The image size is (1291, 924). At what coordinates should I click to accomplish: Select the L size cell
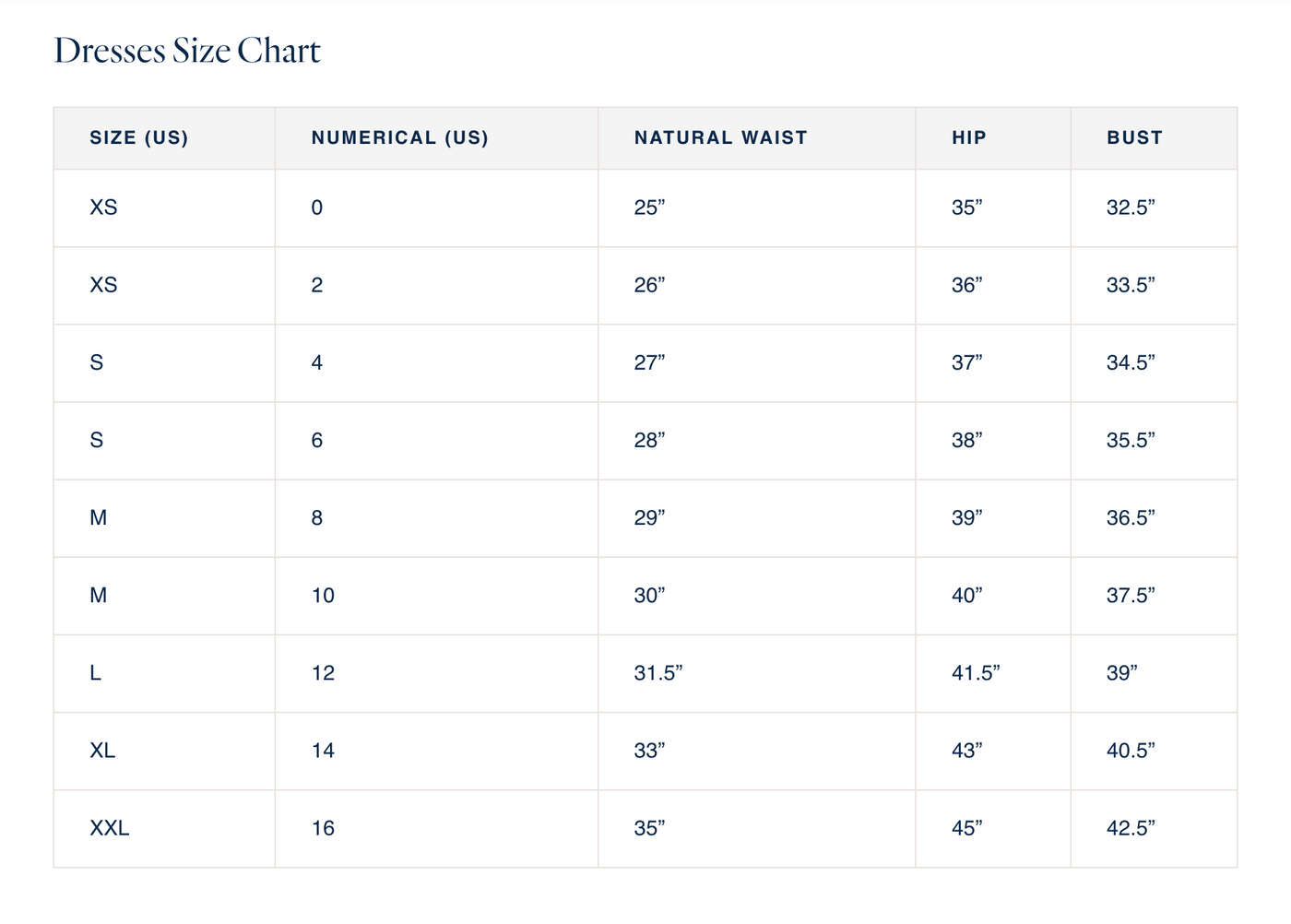pyautogui.click(x=95, y=673)
